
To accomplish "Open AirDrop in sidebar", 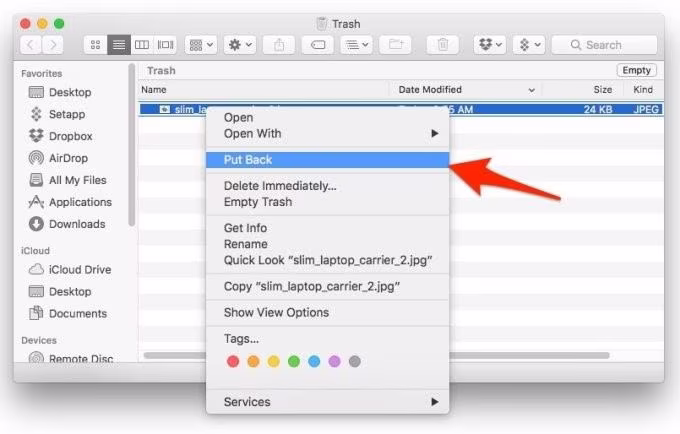I will [58, 158].
